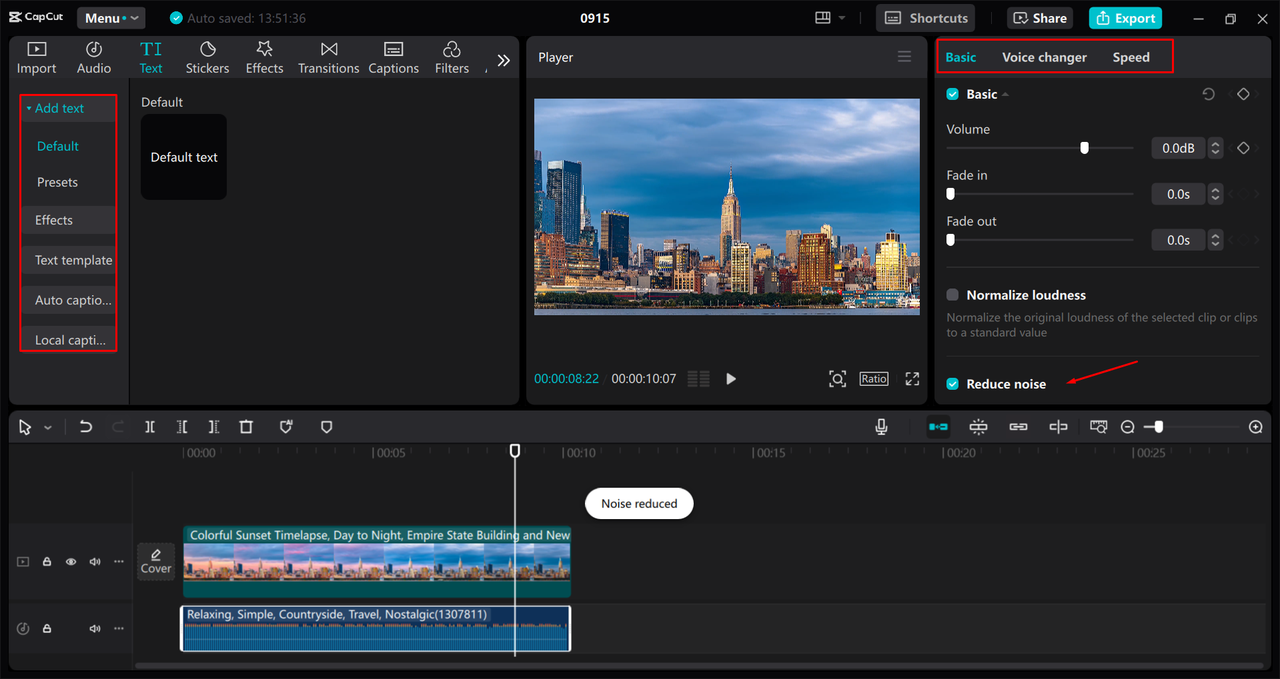Open full screen player view

click(x=912, y=379)
